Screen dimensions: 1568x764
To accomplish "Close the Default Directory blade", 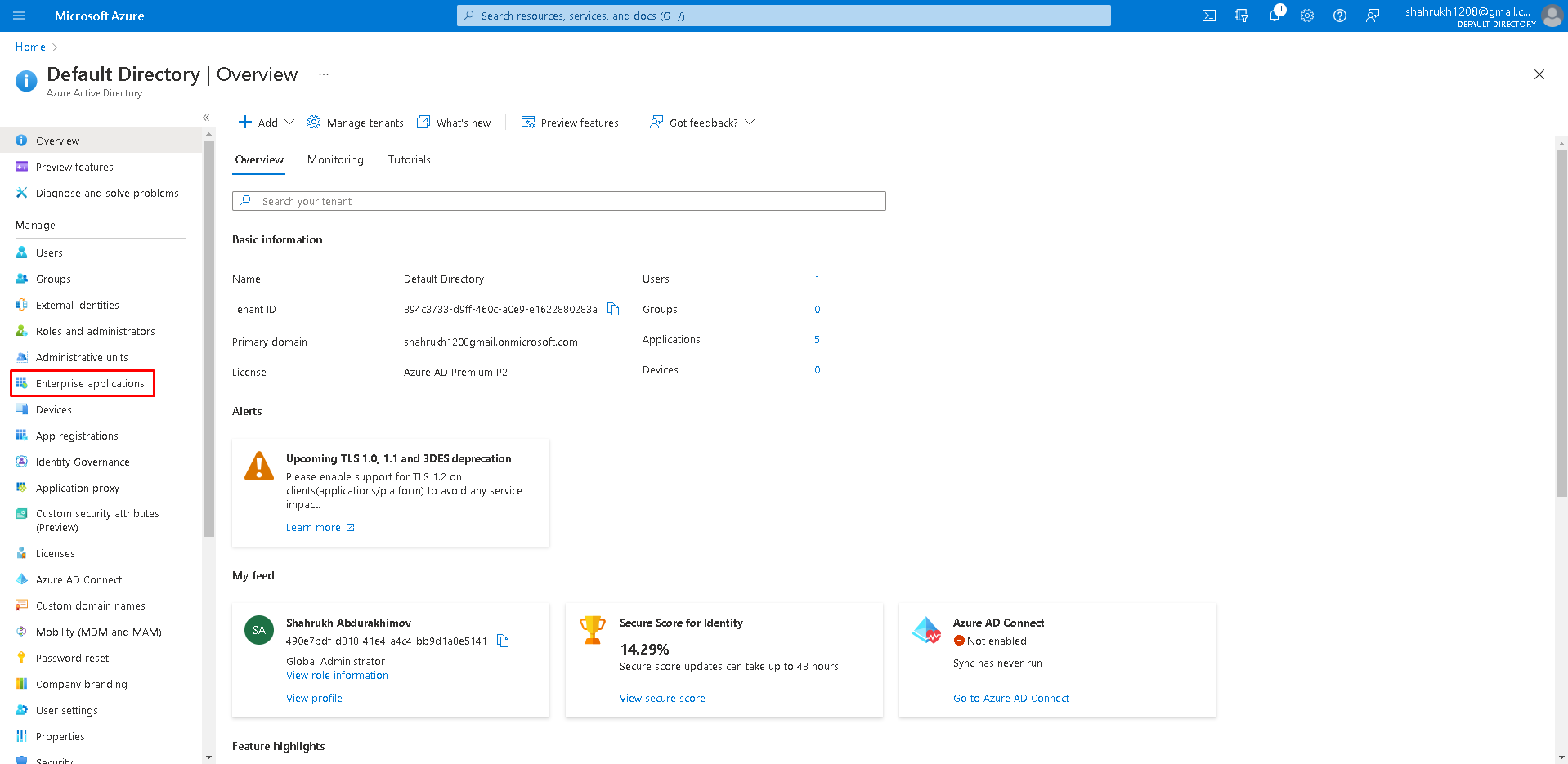I will click(1539, 74).
